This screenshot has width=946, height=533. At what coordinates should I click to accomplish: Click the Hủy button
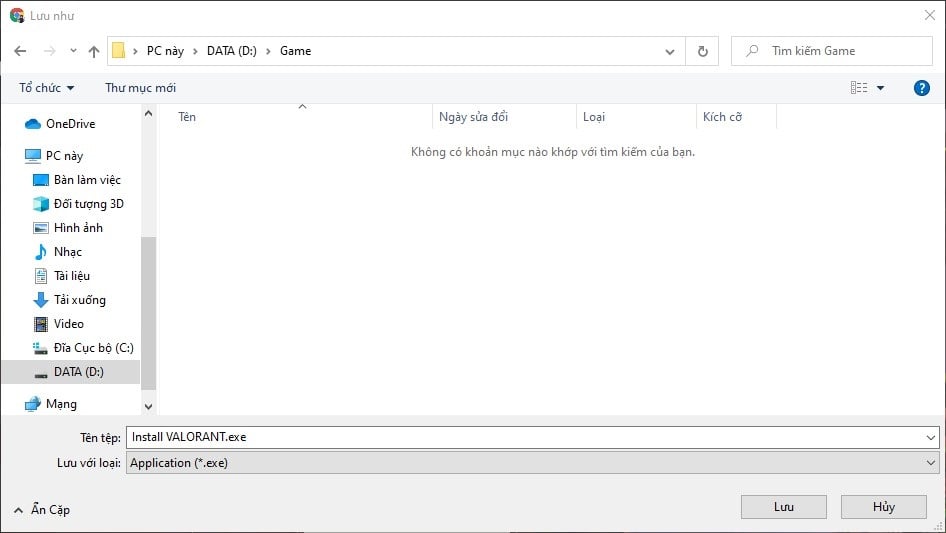[883, 507]
